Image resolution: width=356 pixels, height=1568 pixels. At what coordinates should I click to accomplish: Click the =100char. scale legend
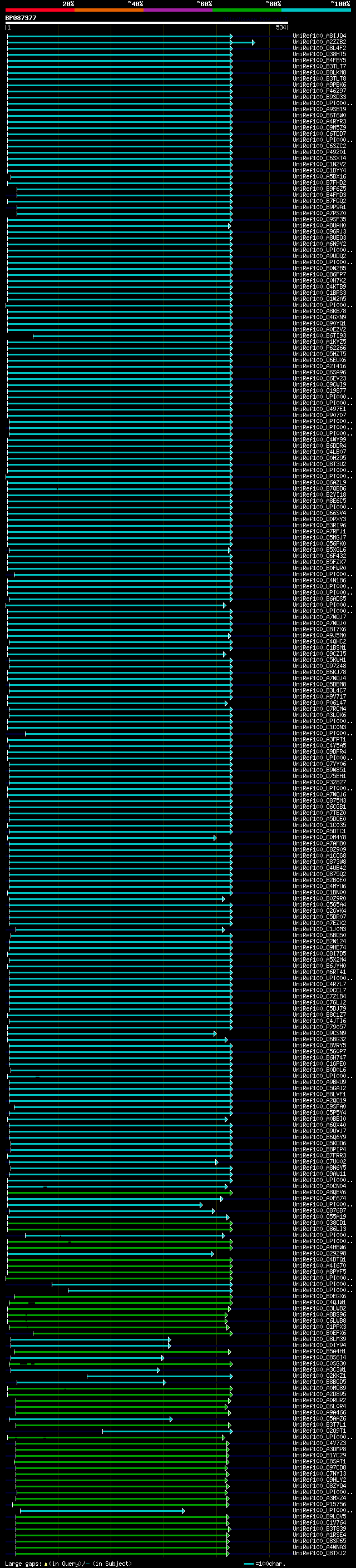[x=265, y=1564]
